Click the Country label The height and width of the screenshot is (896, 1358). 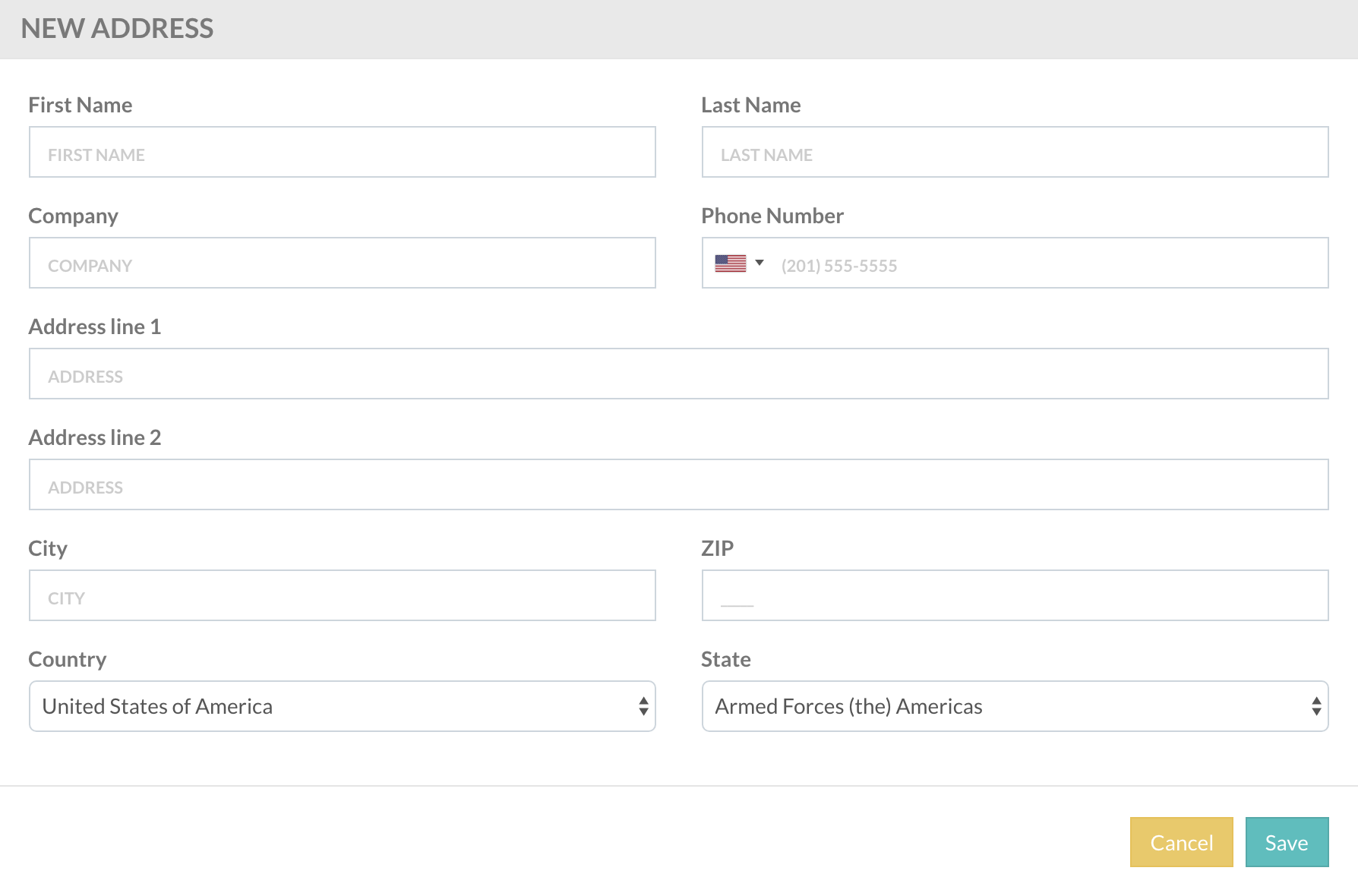coord(68,659)
